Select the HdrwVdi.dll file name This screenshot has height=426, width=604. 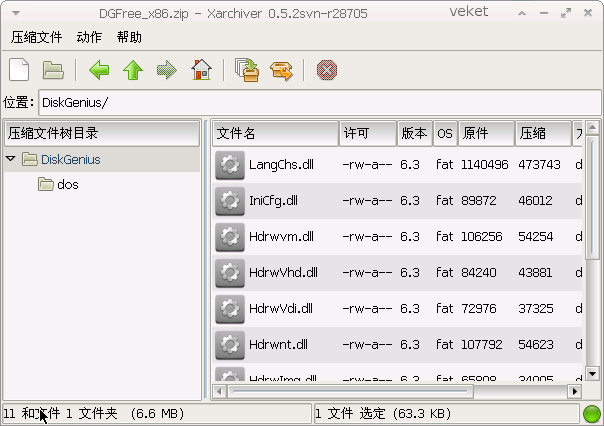click(x=281, y=309)
